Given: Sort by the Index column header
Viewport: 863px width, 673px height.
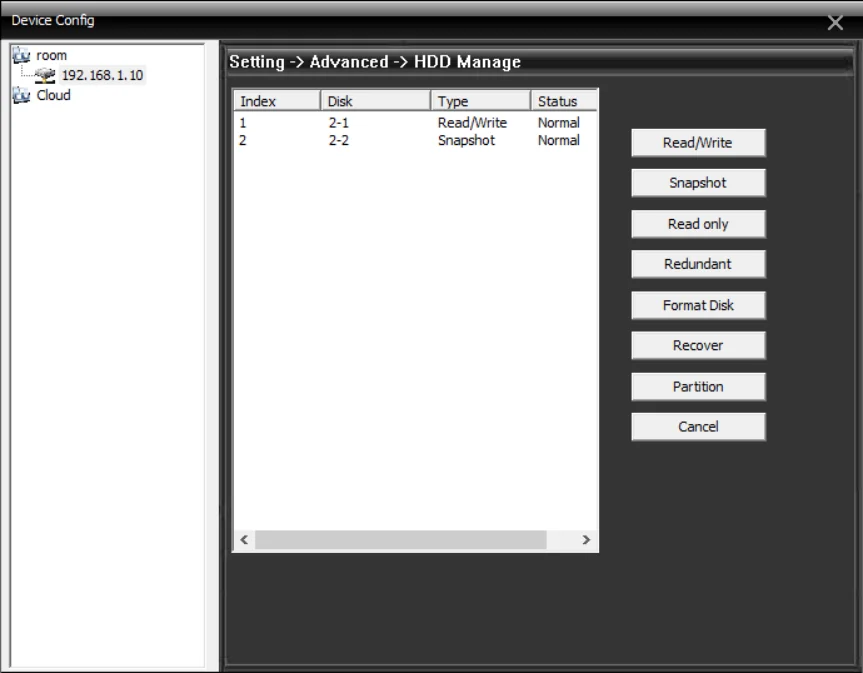Looking at the screenshot, I should [x=276, y=101].
